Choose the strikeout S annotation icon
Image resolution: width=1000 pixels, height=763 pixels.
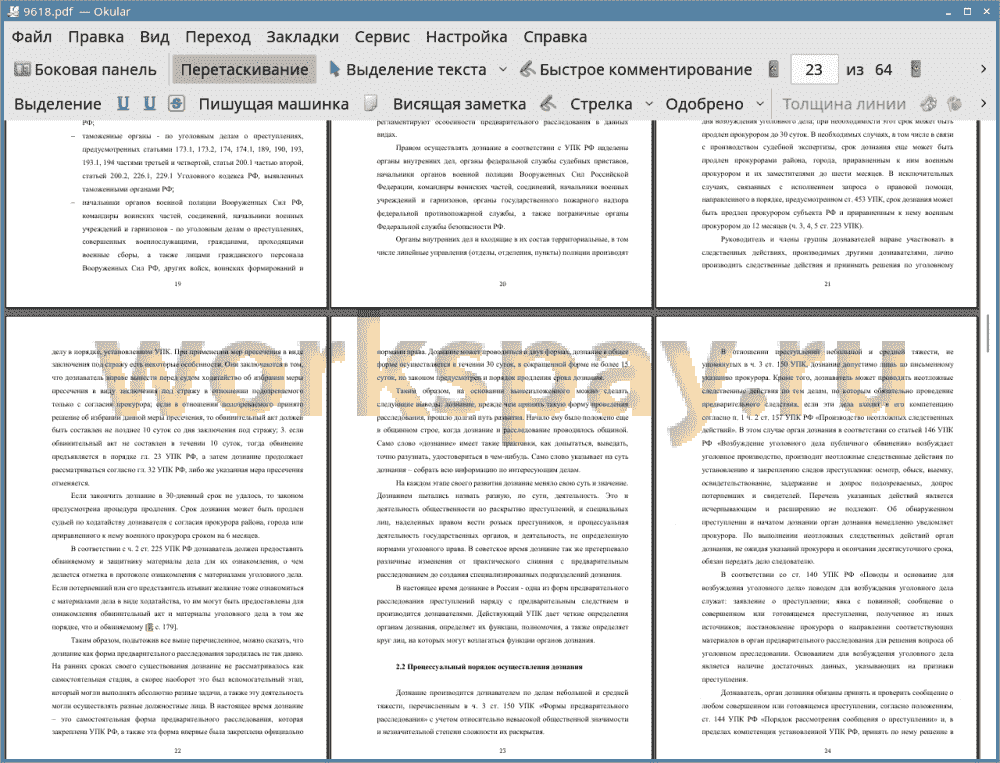[177, 103]
